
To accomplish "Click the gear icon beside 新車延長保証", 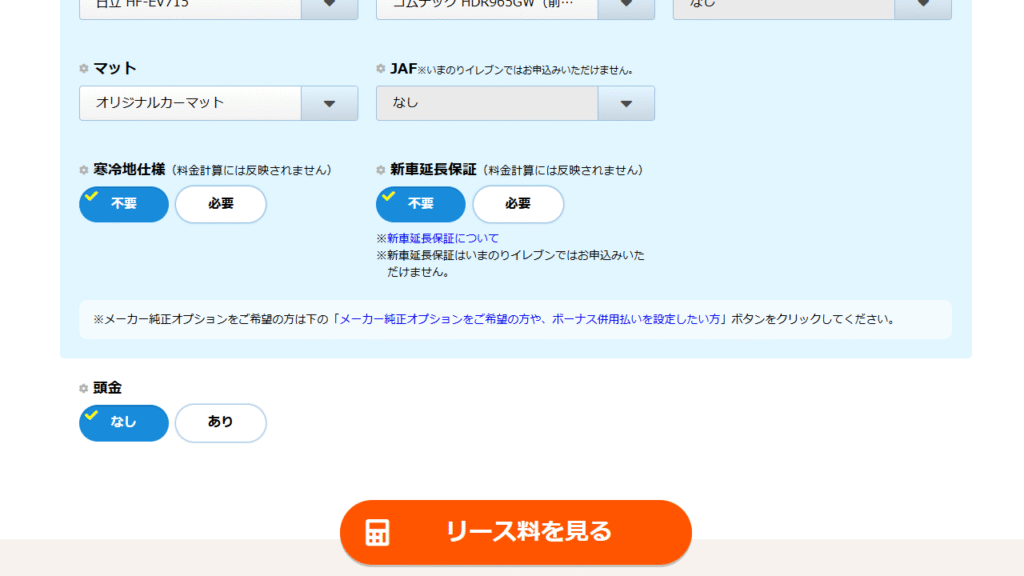I will pos(381,170).
